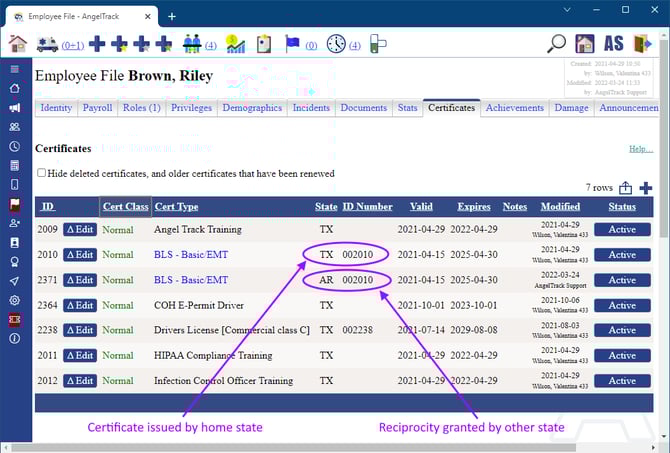Screen dimensions: 670x453
Task: Sort certificates by State column header
Action: coord(326,207)
